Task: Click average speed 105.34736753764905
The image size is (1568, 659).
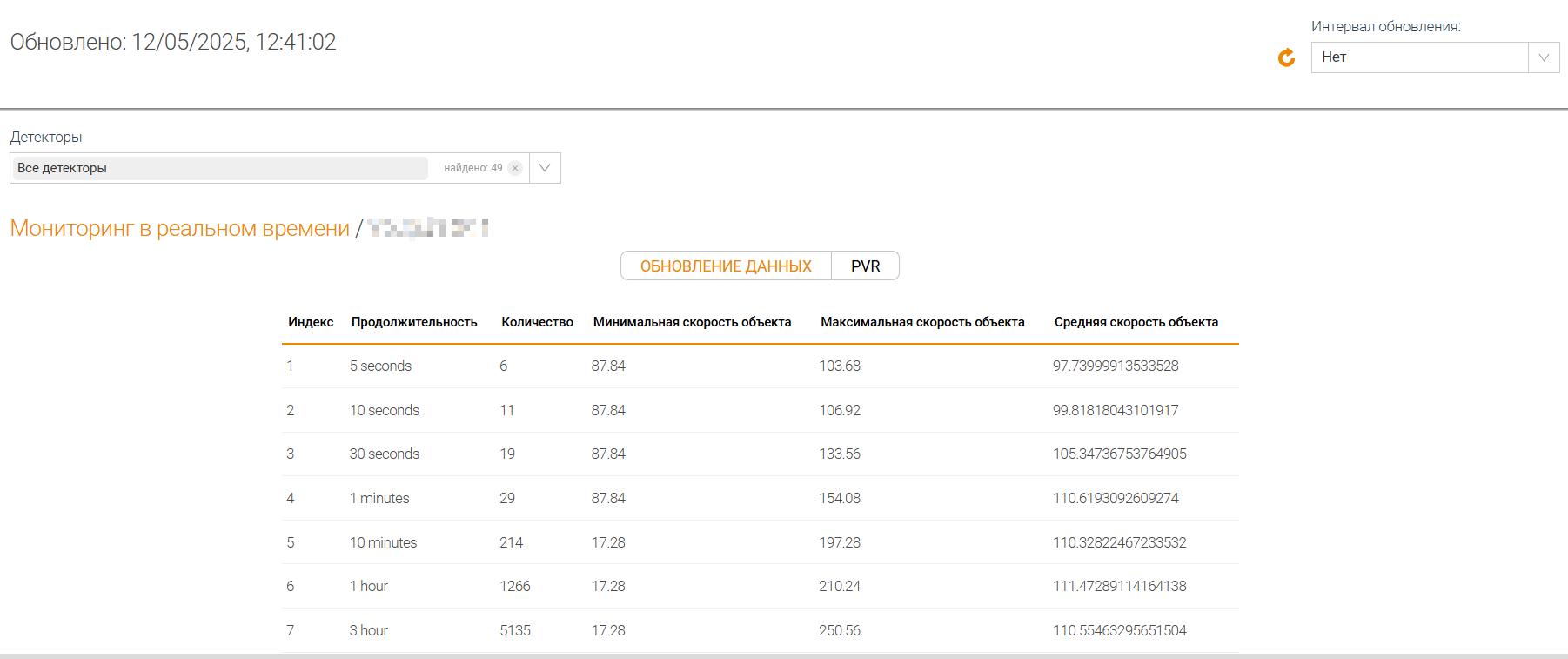Action: coord(1120,454)
